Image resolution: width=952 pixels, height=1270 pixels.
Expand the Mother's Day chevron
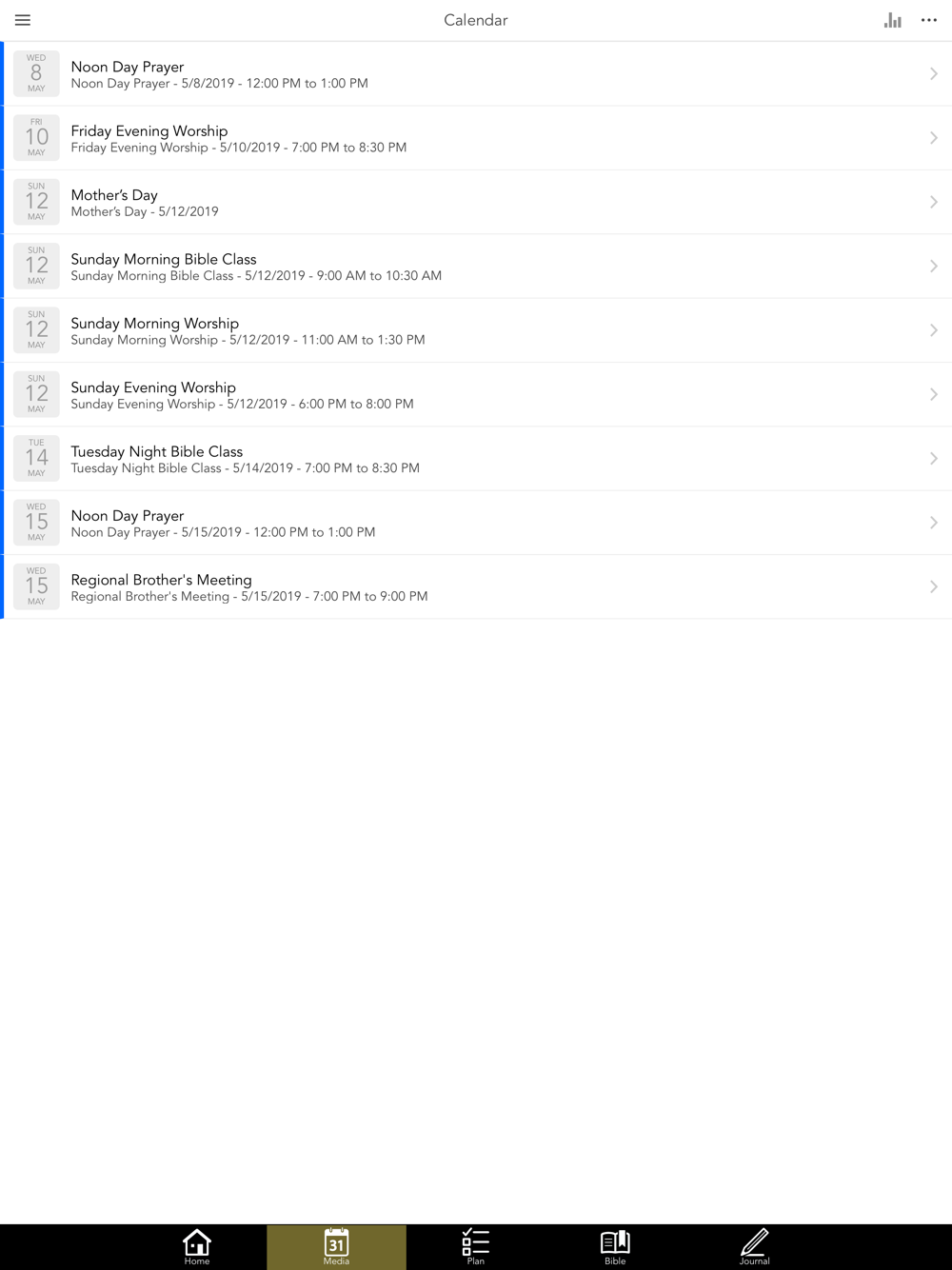pos(934,202)
